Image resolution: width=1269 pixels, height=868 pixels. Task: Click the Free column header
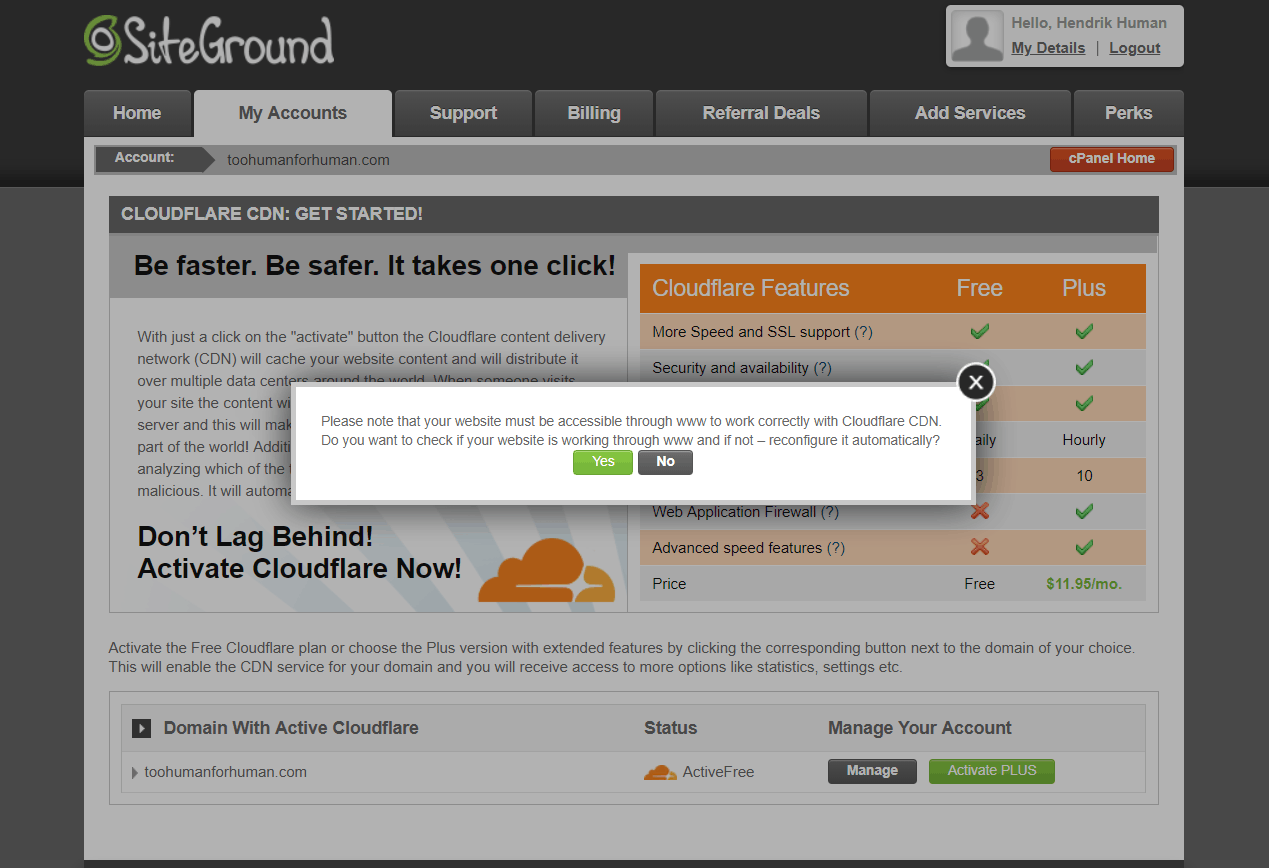tap(979, 288)
